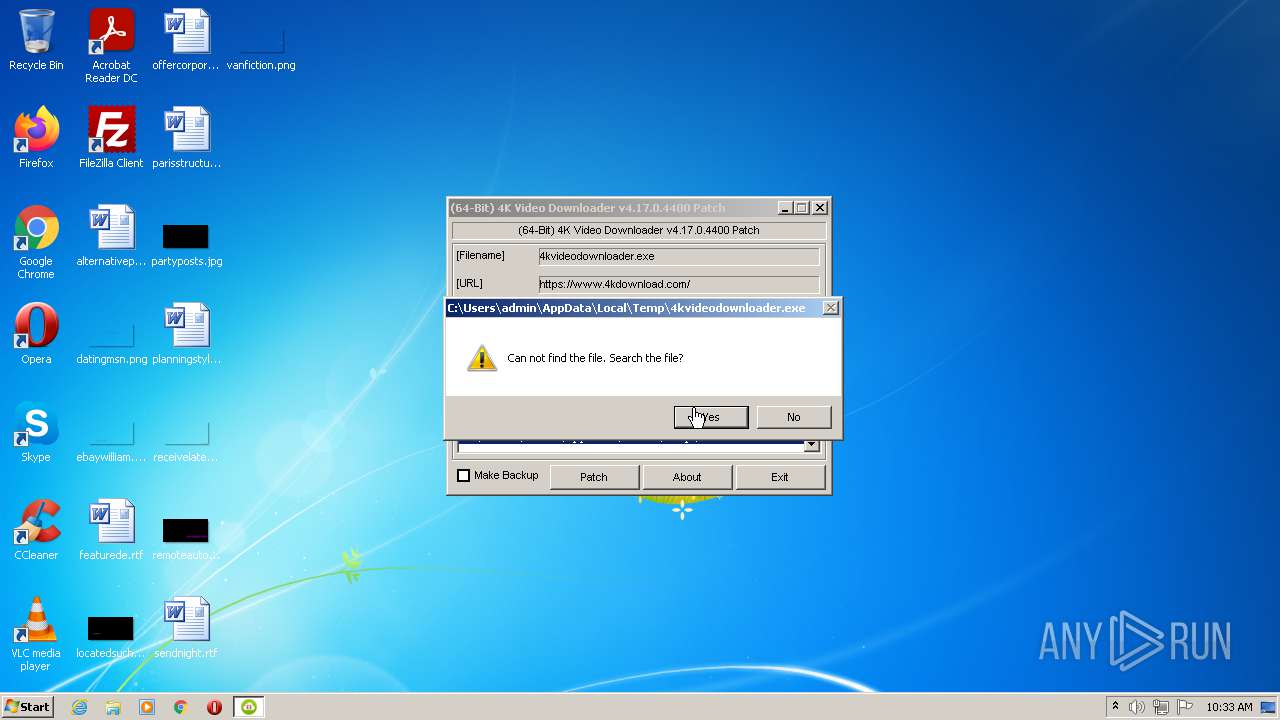Maximize the 4K Video Downloader Patch window

point(801,208)
